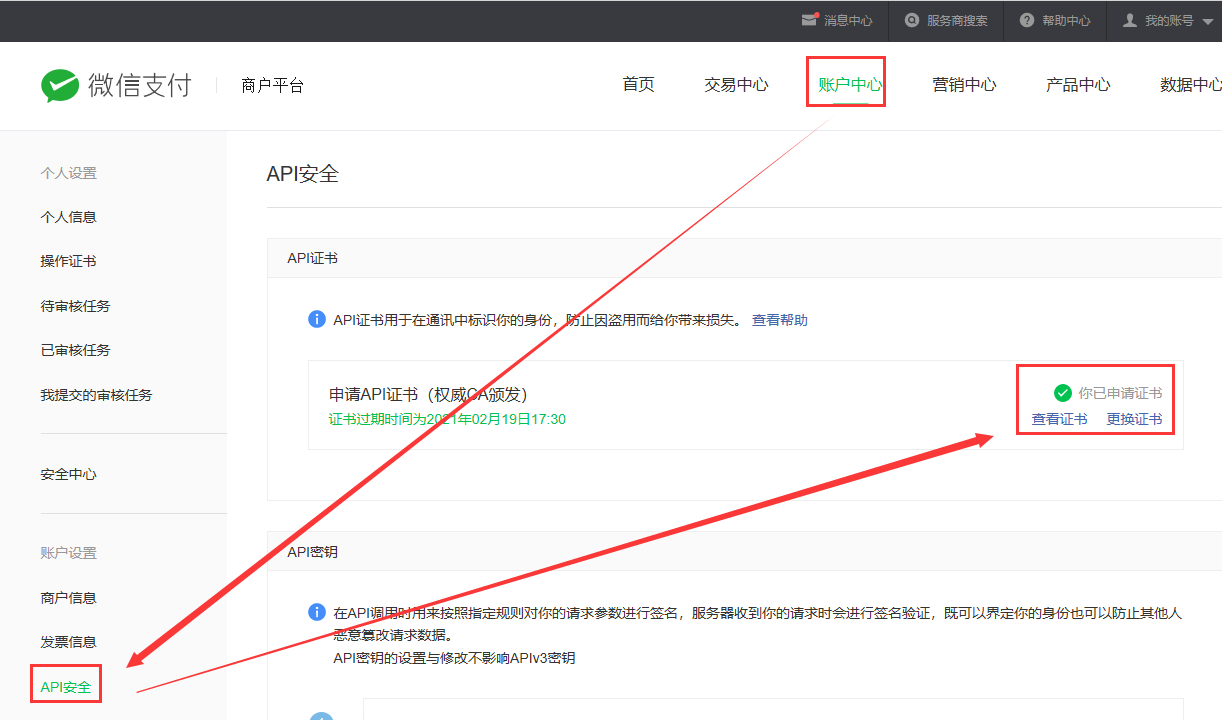Click the 查看证书 link
This screenshot has height=720, width=1222.
point(1059,419)
